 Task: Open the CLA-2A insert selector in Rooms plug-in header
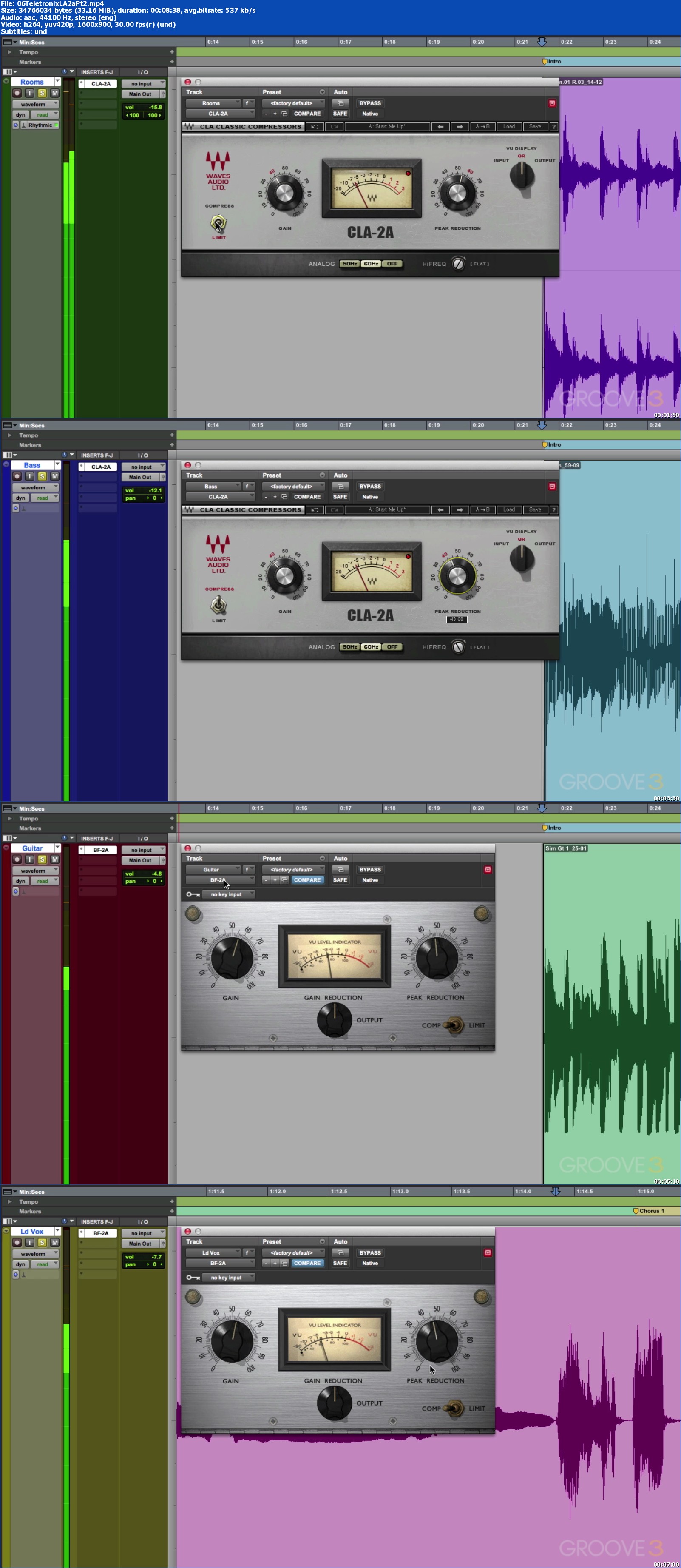[220, 113]
